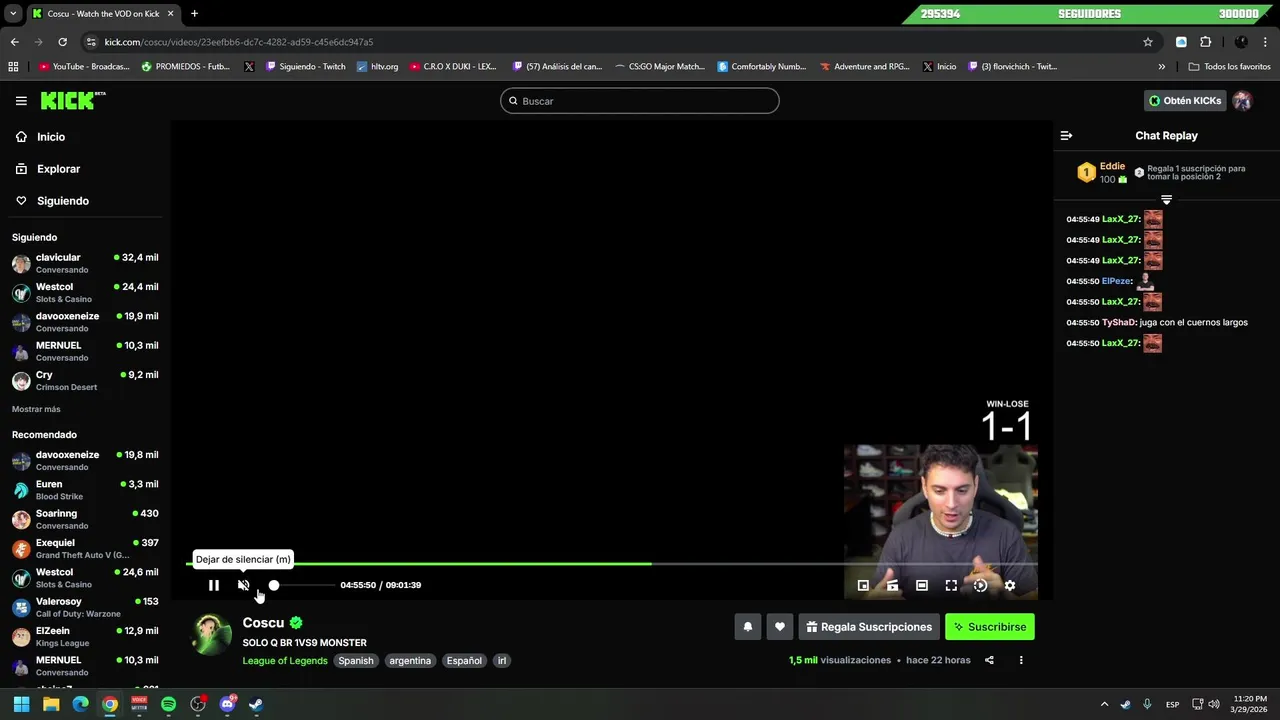Image resolution: width=1280 pixels, height=720 pixels.
Task: Expand followed list with Mostrar más
Action: click(36, 409)
